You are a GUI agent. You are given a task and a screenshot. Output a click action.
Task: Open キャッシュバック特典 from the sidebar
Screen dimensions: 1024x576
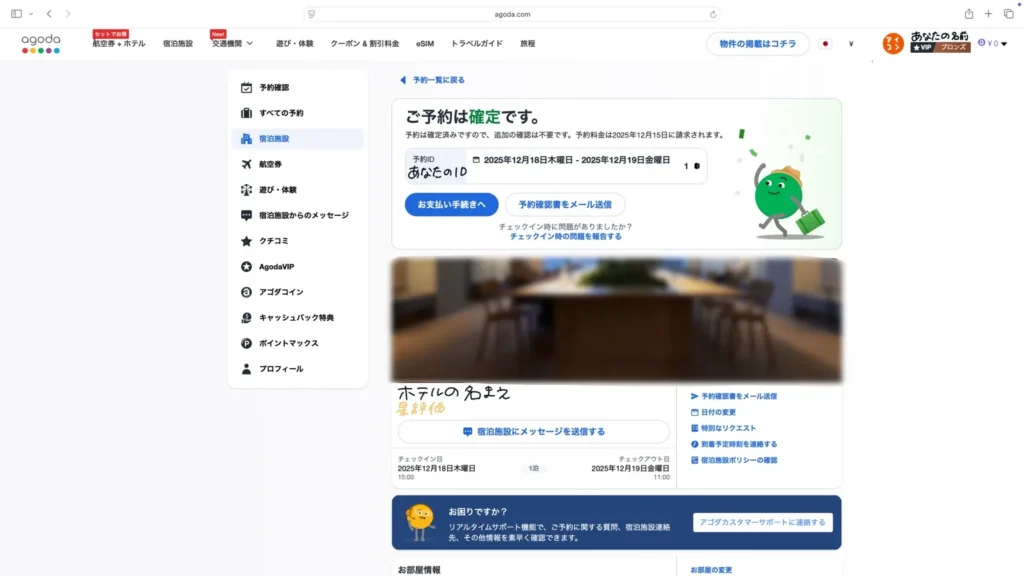pyautogui.click(x=282, y=317)
